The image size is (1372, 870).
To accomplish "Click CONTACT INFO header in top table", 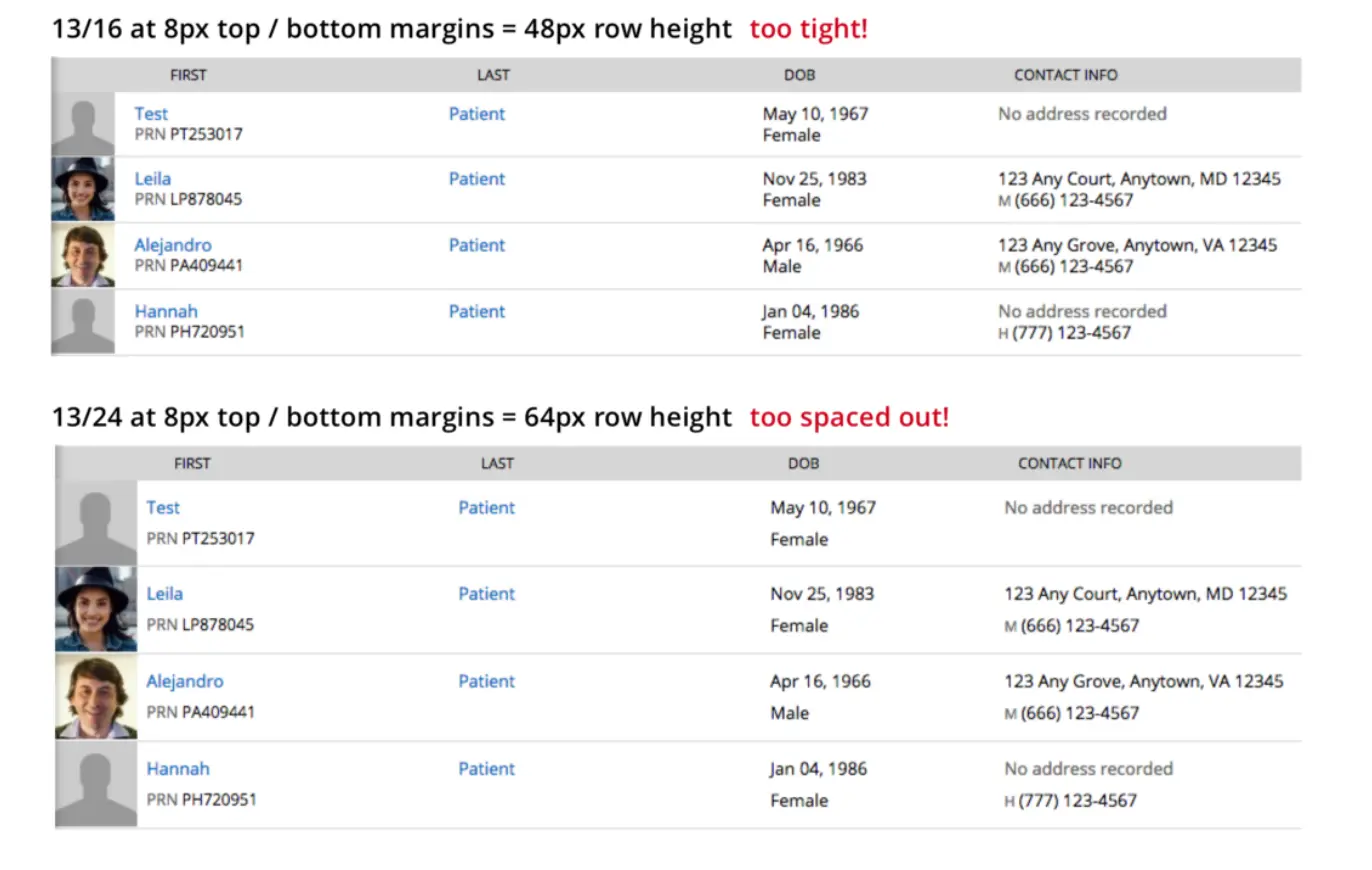I will click(x=1065, y=75).
